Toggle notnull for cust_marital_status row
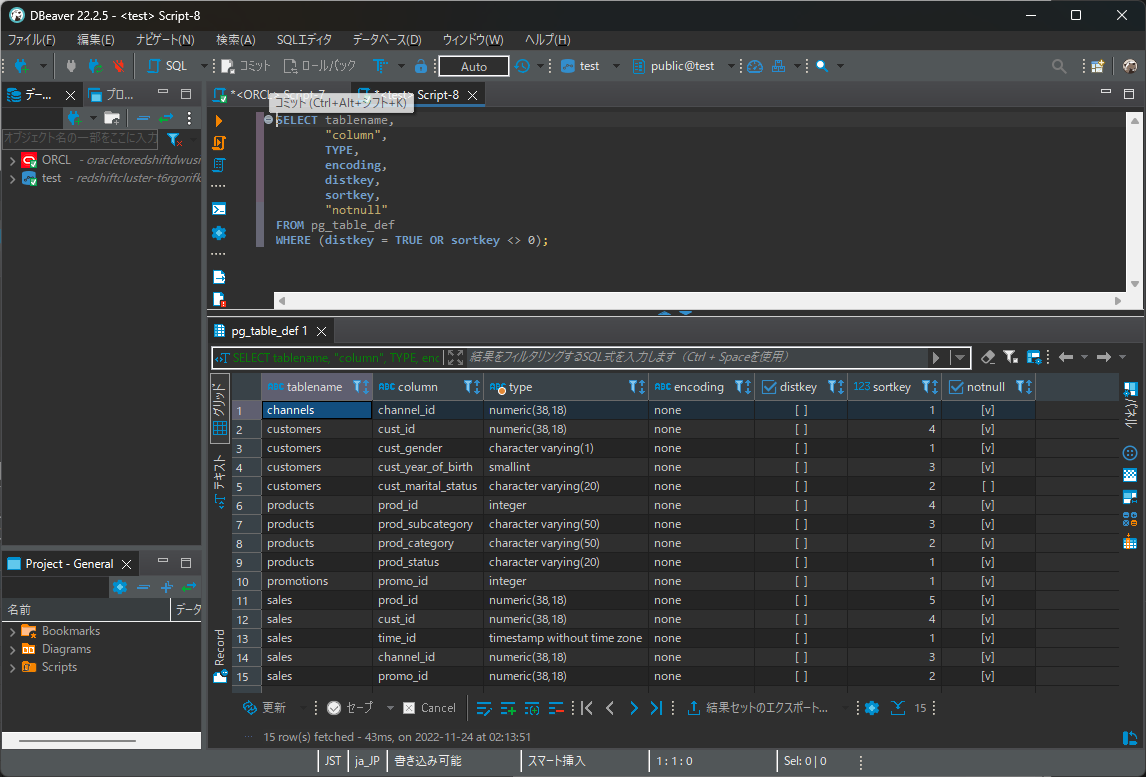The height and width of the screenshot is (777, 1146). [987, 486]
